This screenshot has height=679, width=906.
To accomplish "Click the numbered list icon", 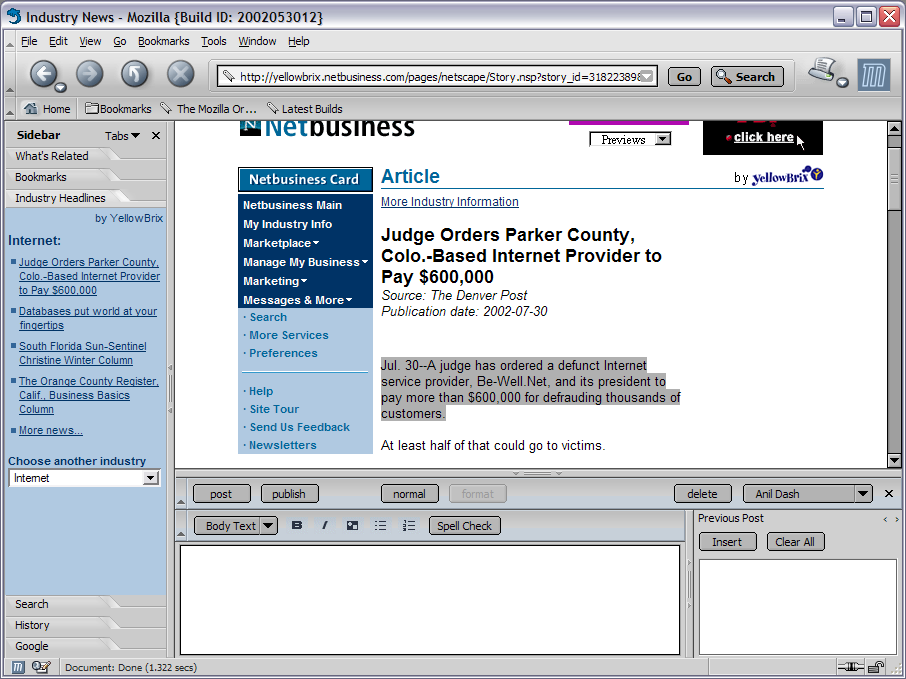I will coord(409,525).
